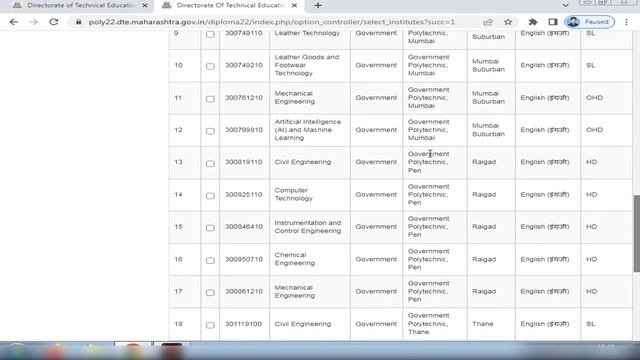Open the Paused profile button

pos(590,22)
